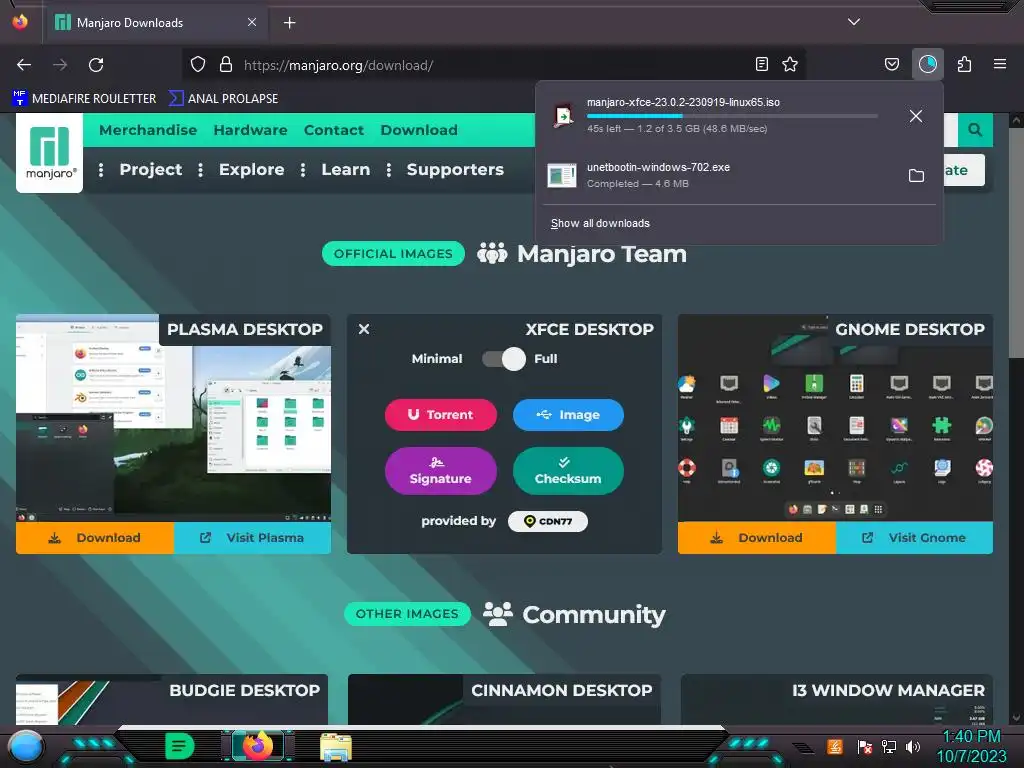1024x768 pixels.
Task: Cancel the manjaro-xfce ISO download
Action: click(916, 116)
